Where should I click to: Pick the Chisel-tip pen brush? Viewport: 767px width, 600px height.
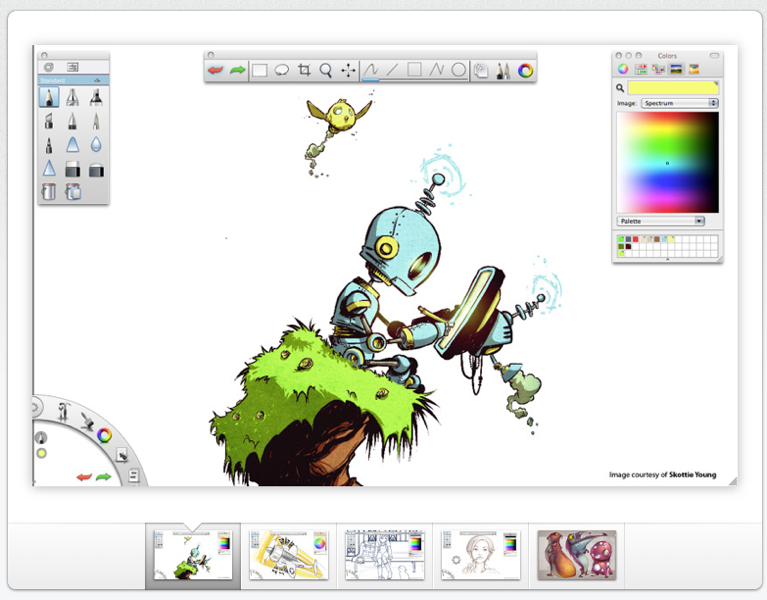(x=49, y=121)
